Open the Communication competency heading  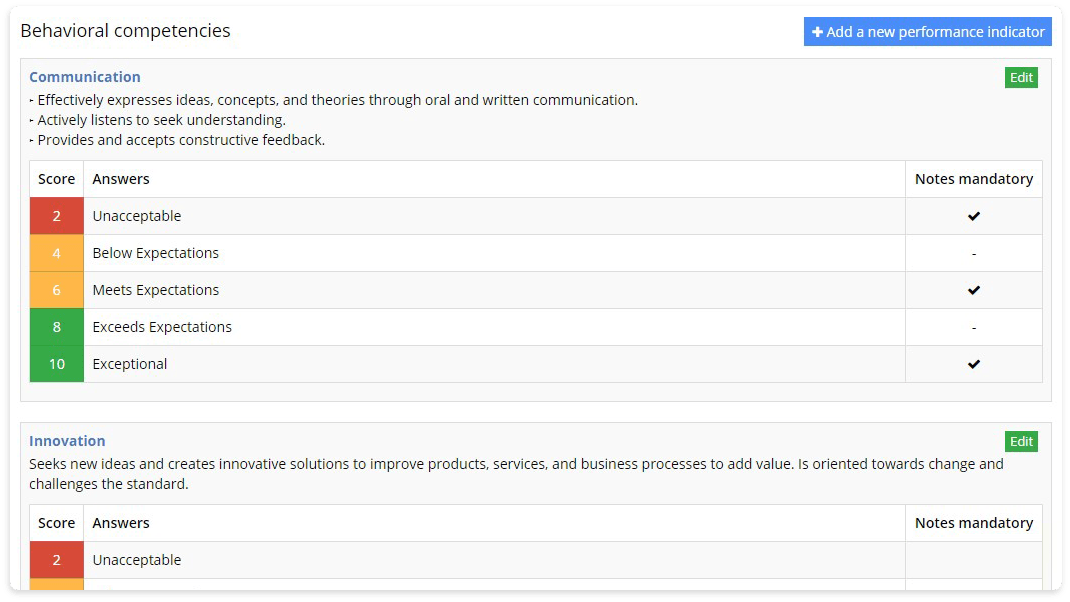pyautogui.click(x=85, y=77)
